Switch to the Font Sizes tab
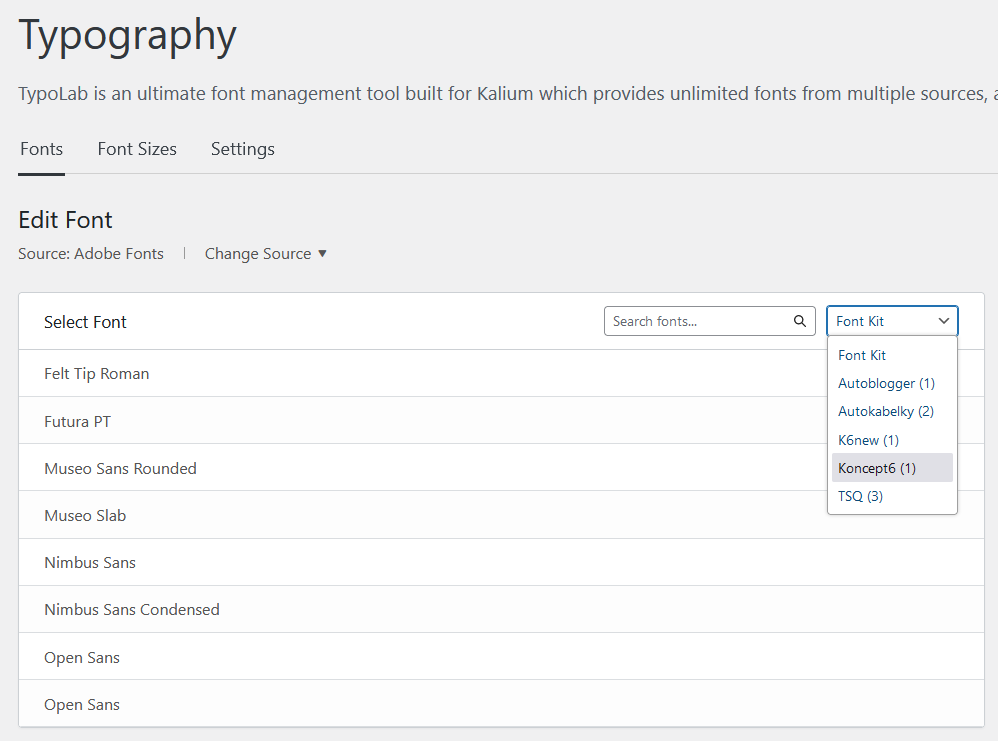This screenshot has height=741, width=998. tap(137, 149)
